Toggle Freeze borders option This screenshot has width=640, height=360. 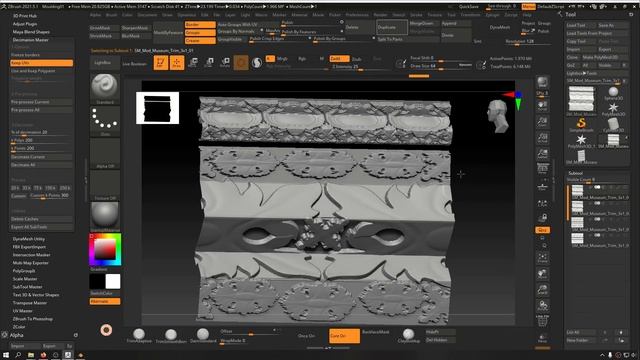(41, 55)
